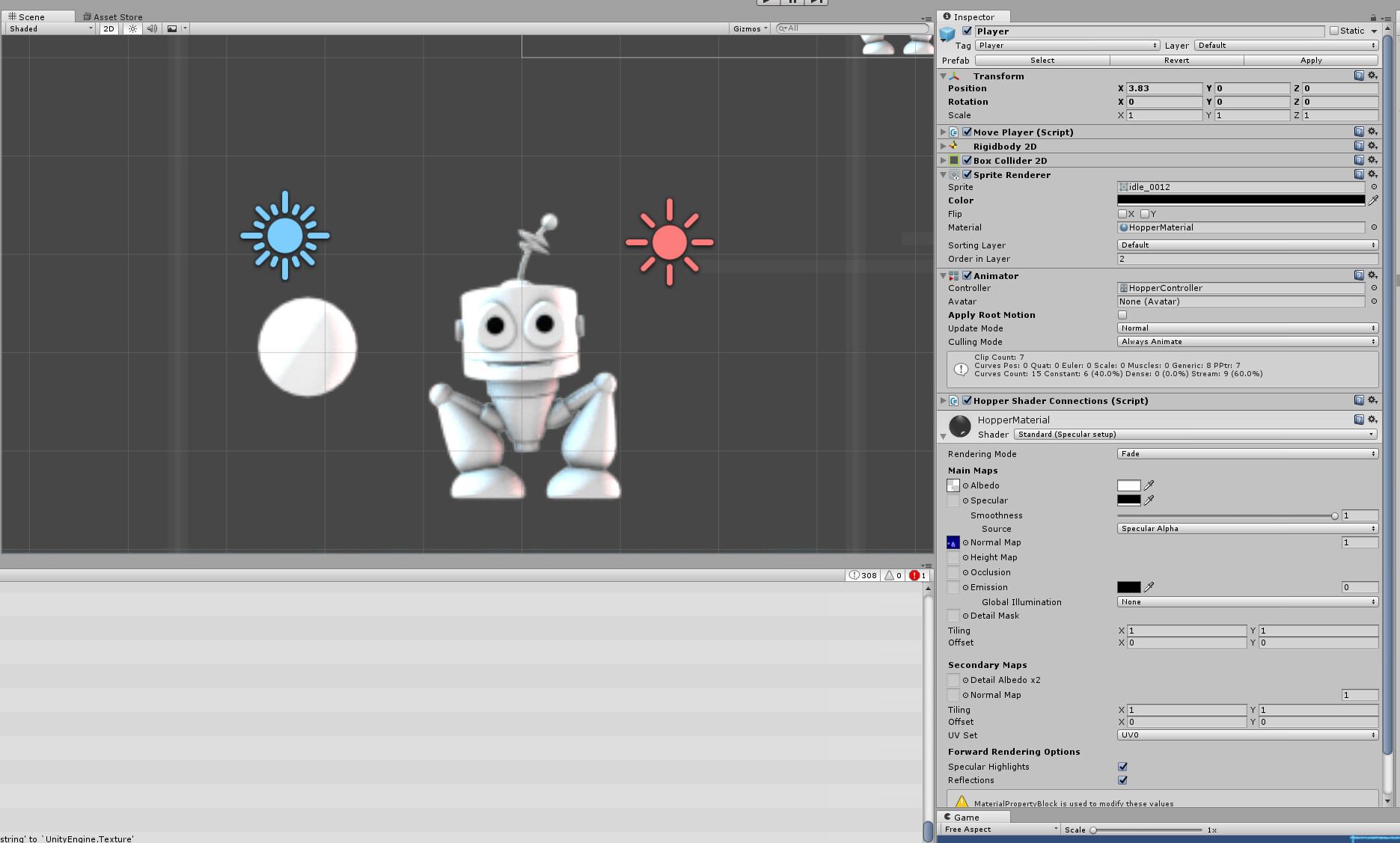Screen dimensions: 1400x843
Task: Expand Rigidbody 2D component
Action: [943, 147]
